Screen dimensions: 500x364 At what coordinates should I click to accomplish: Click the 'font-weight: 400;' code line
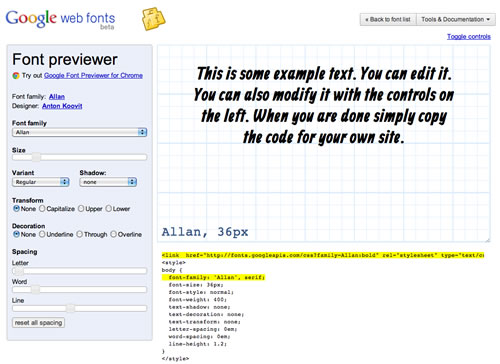click(x=198, y=300)
